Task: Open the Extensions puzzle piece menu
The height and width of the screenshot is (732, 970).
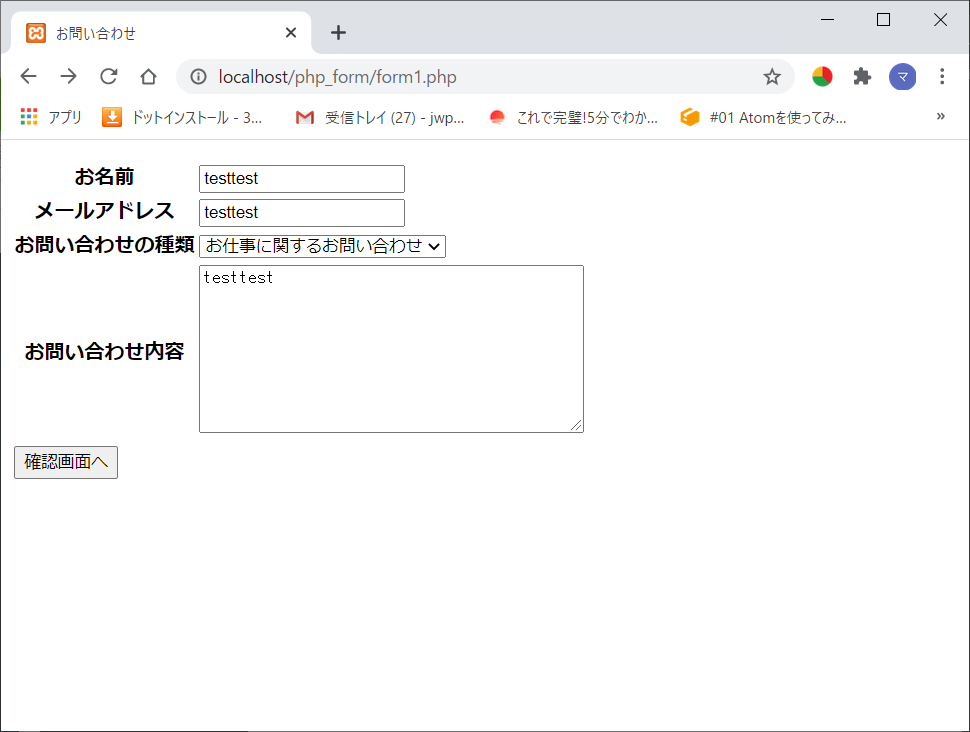Action: point(862,77)
